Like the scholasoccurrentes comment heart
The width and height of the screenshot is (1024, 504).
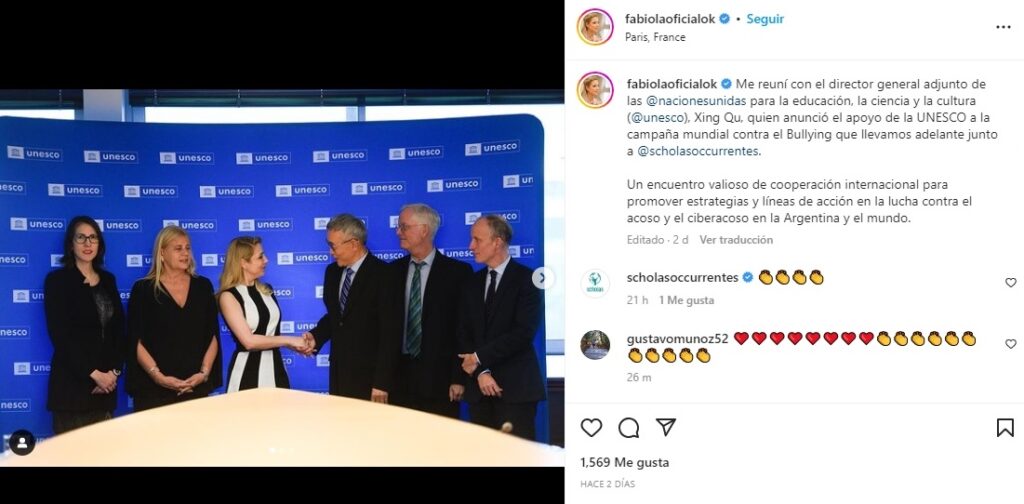pyautogui.click(x=1010, y=283)
